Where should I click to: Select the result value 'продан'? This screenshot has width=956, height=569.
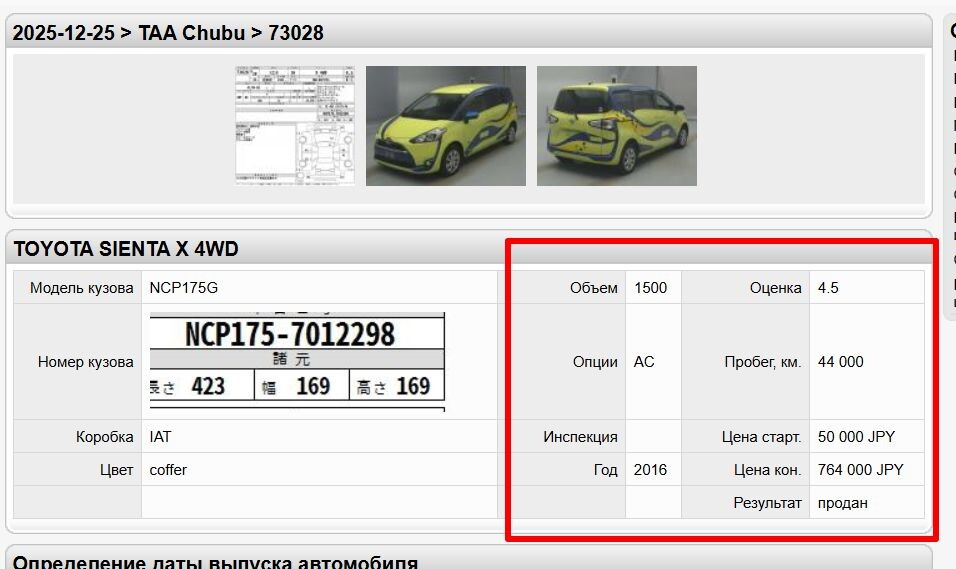click(x=843, y=503)
